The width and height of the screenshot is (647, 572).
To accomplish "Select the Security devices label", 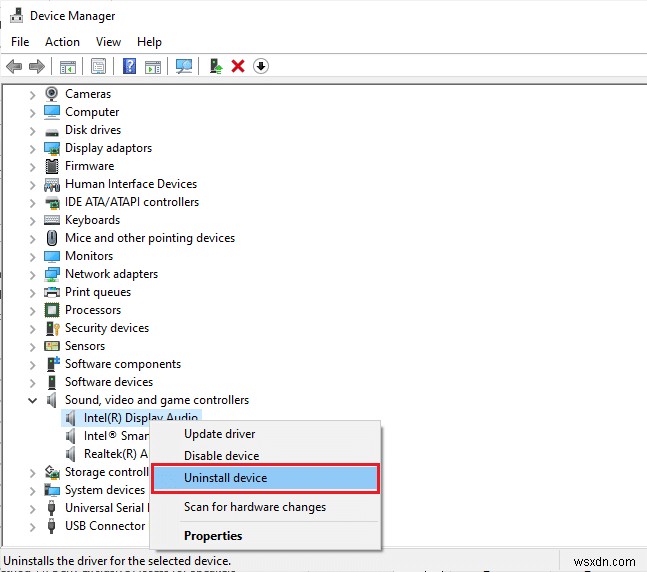I will coord(107,328).
